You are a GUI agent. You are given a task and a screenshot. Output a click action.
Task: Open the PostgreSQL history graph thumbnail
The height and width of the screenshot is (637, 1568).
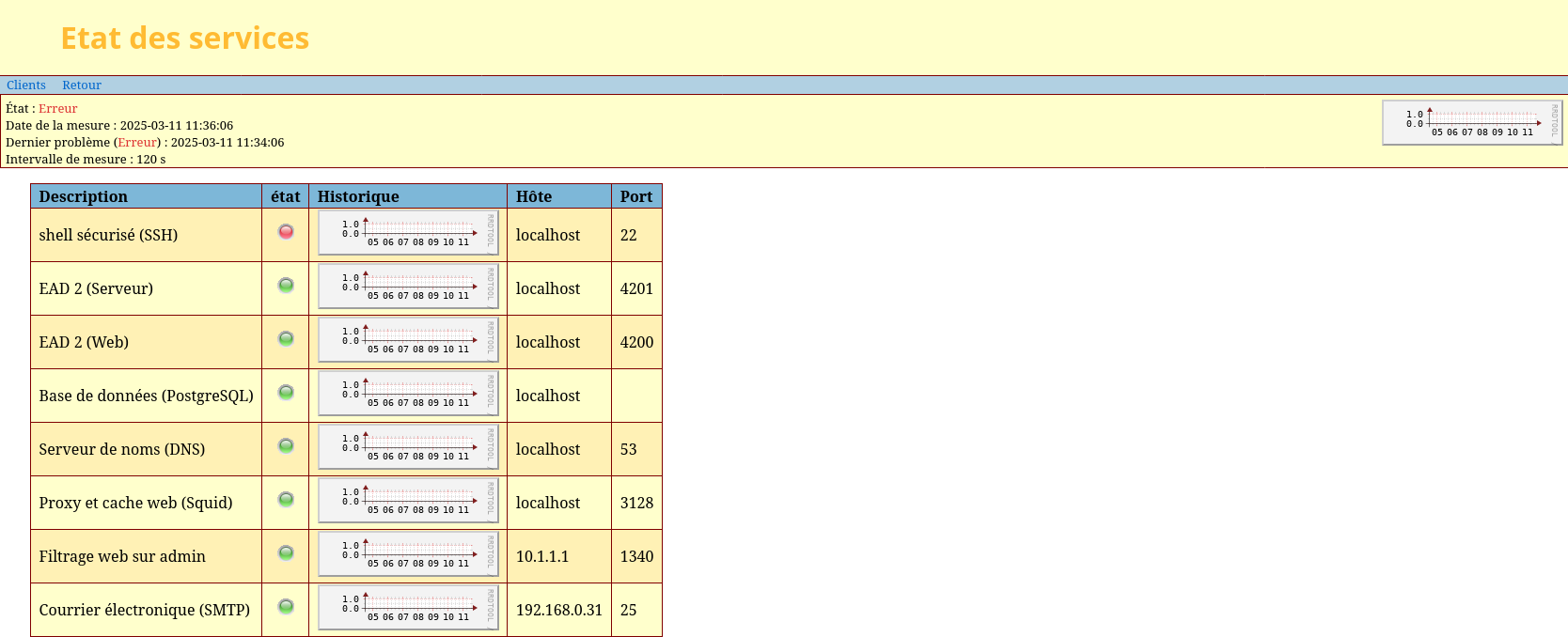(x=408, y=394)
